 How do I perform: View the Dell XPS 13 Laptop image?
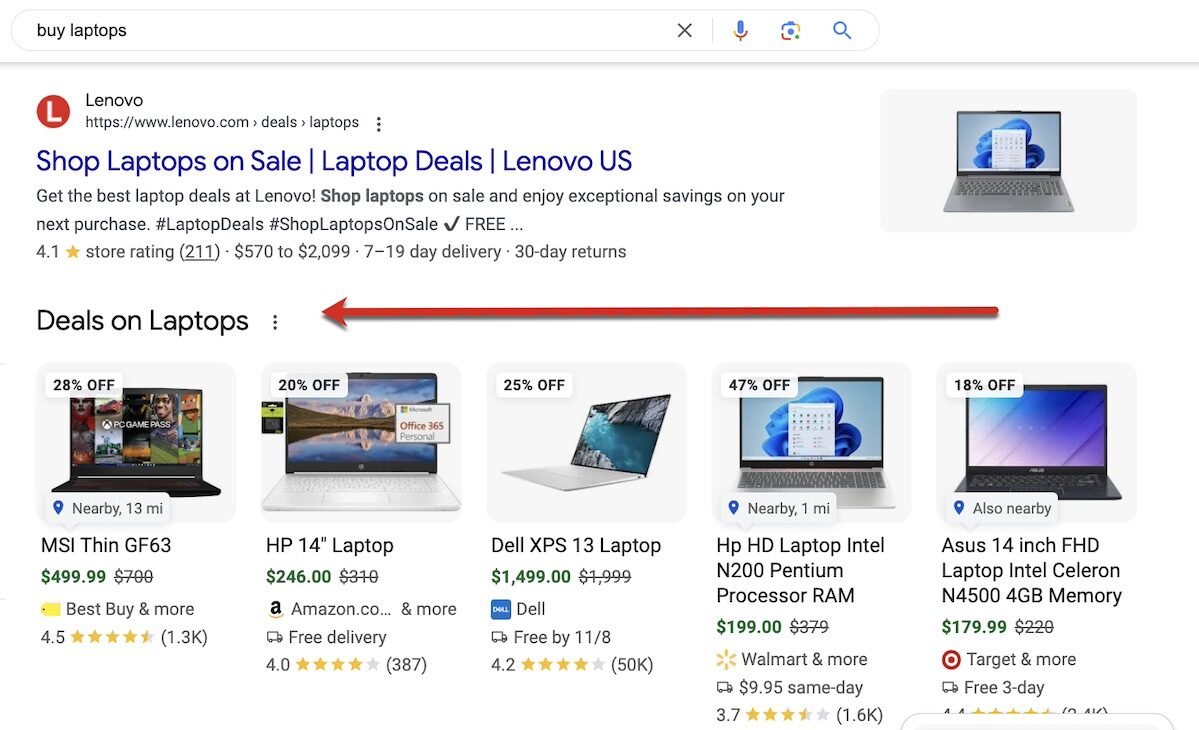[586, 441]
